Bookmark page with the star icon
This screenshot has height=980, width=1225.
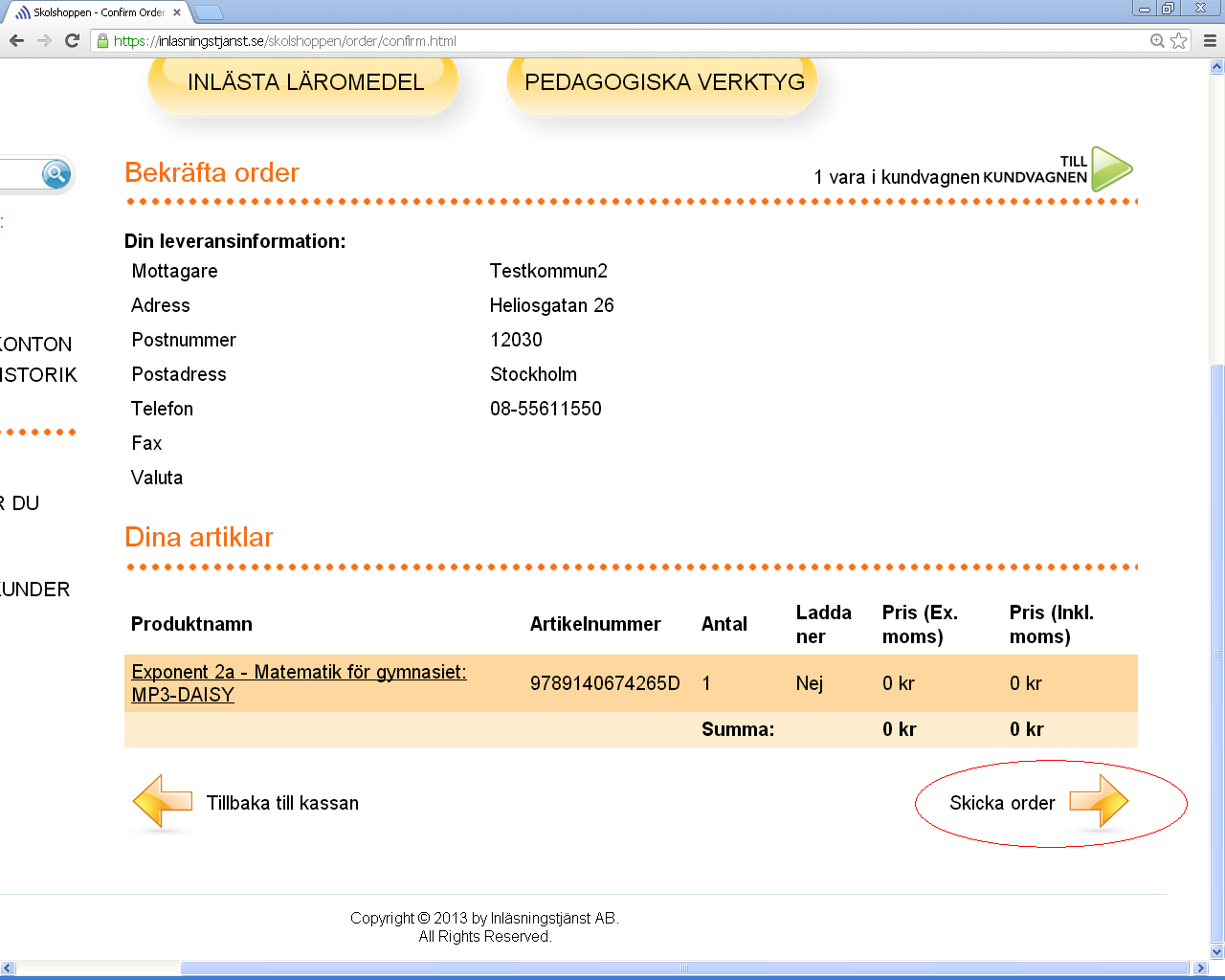coord(1178,40)
